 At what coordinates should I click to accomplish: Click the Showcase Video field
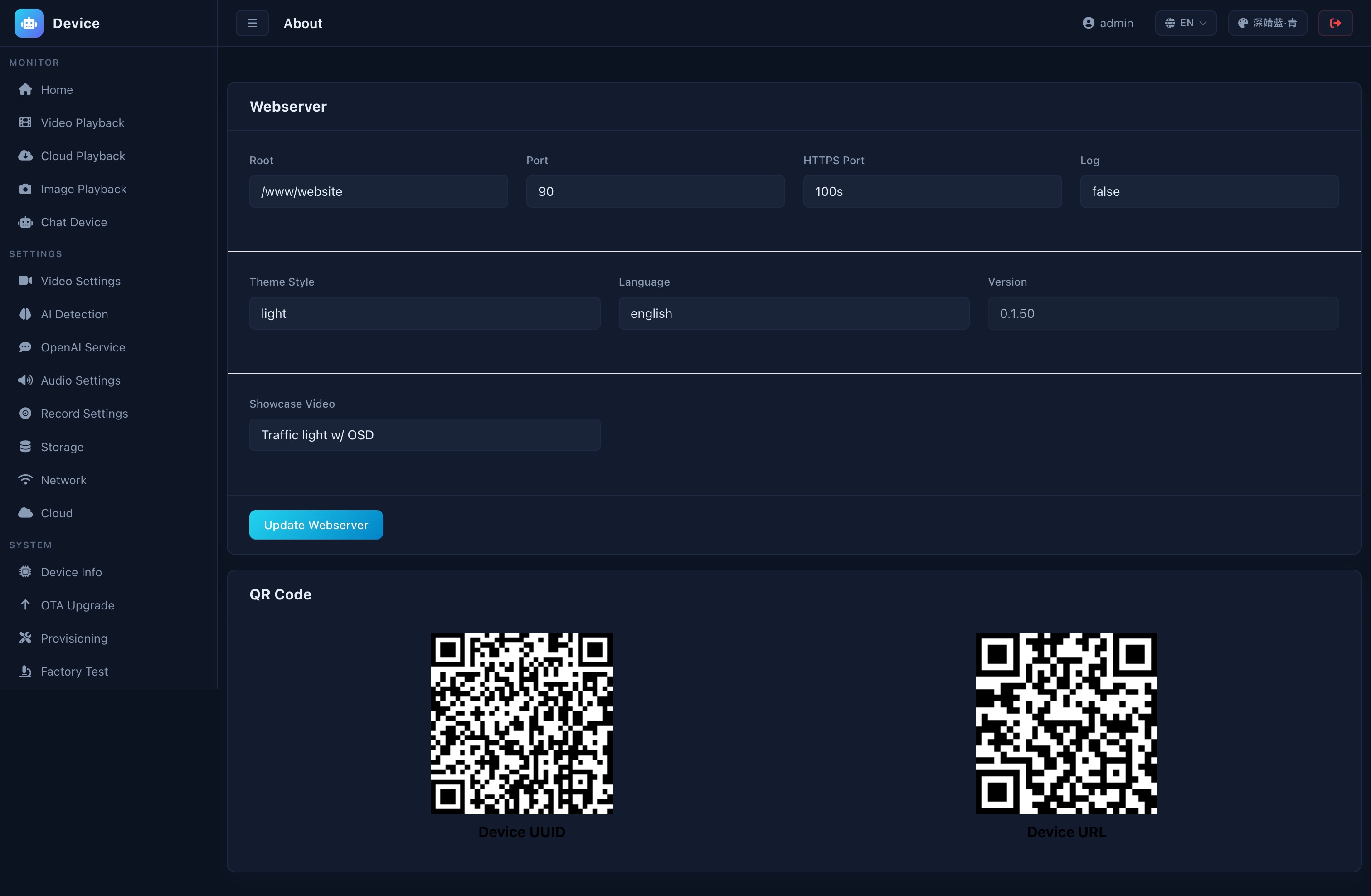pos(424,435)
